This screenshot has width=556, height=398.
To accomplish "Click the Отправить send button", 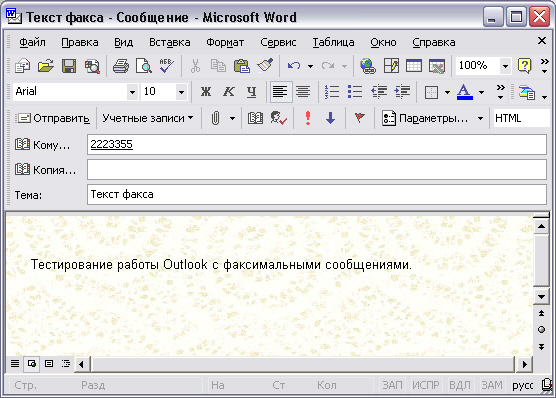I will click(53, 118).
